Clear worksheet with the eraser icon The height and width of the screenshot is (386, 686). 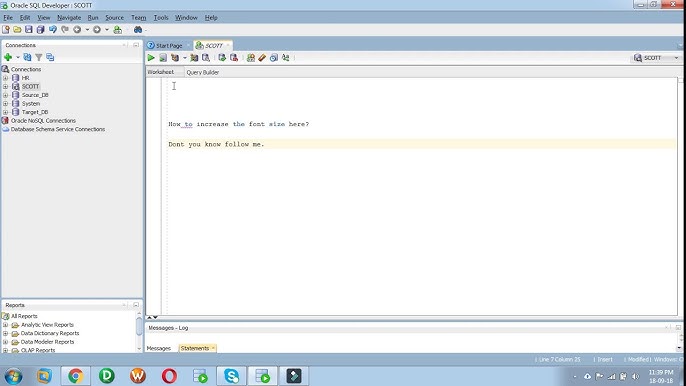tap(262, 58)
